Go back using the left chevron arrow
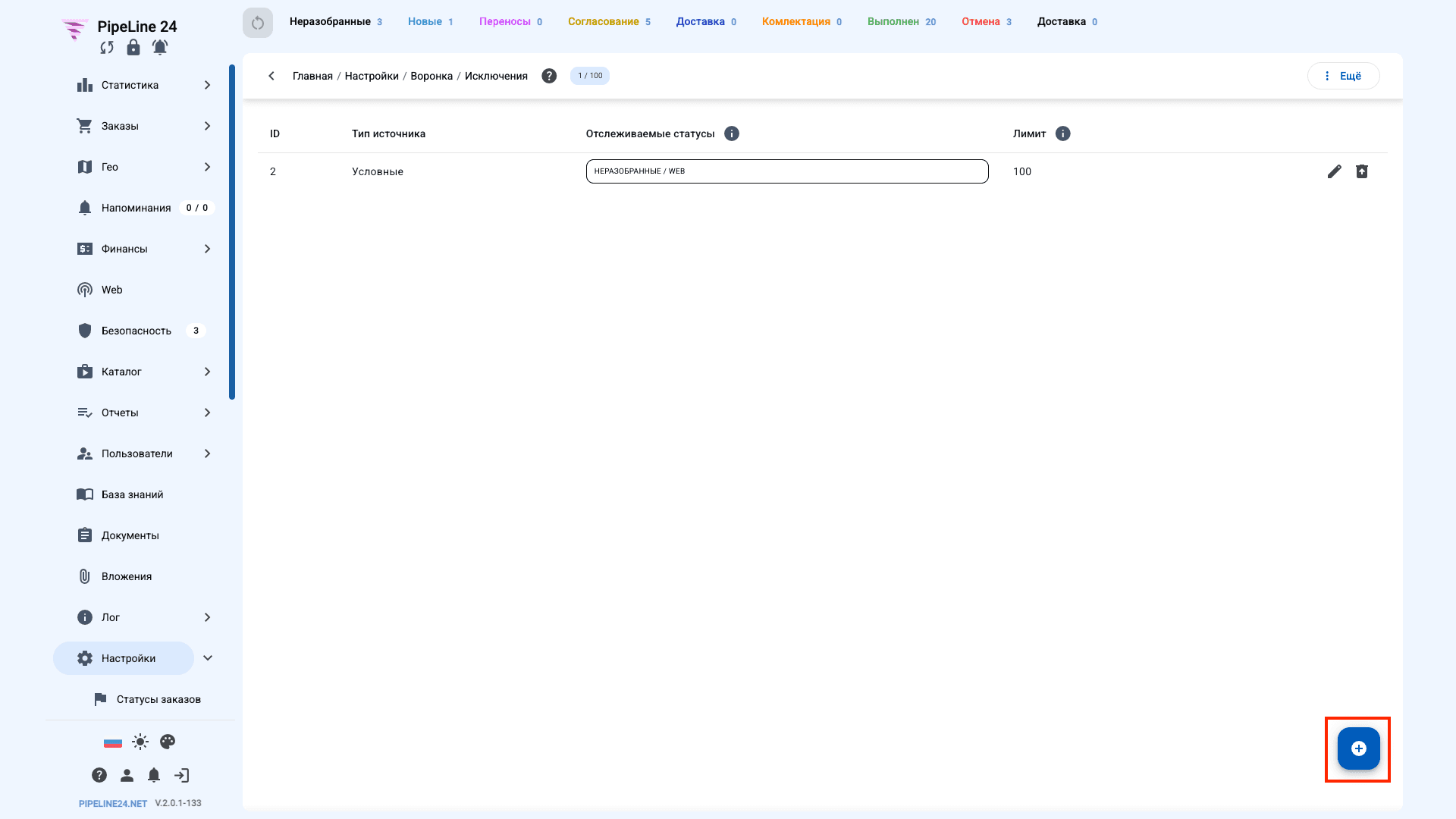 click(x=271, y=76)
